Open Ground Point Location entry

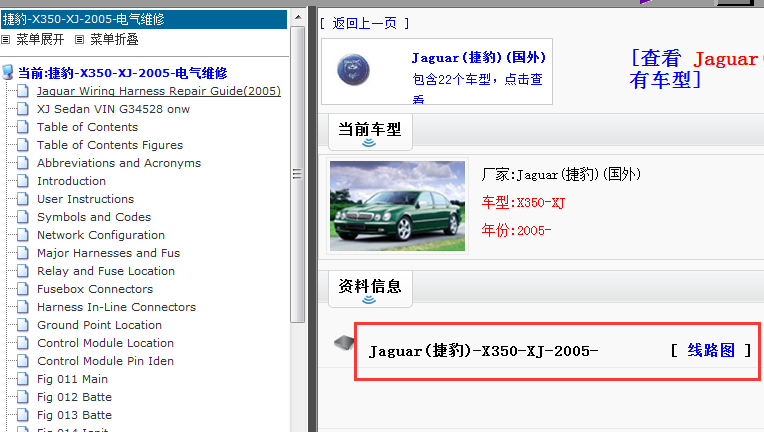(99, 325)
